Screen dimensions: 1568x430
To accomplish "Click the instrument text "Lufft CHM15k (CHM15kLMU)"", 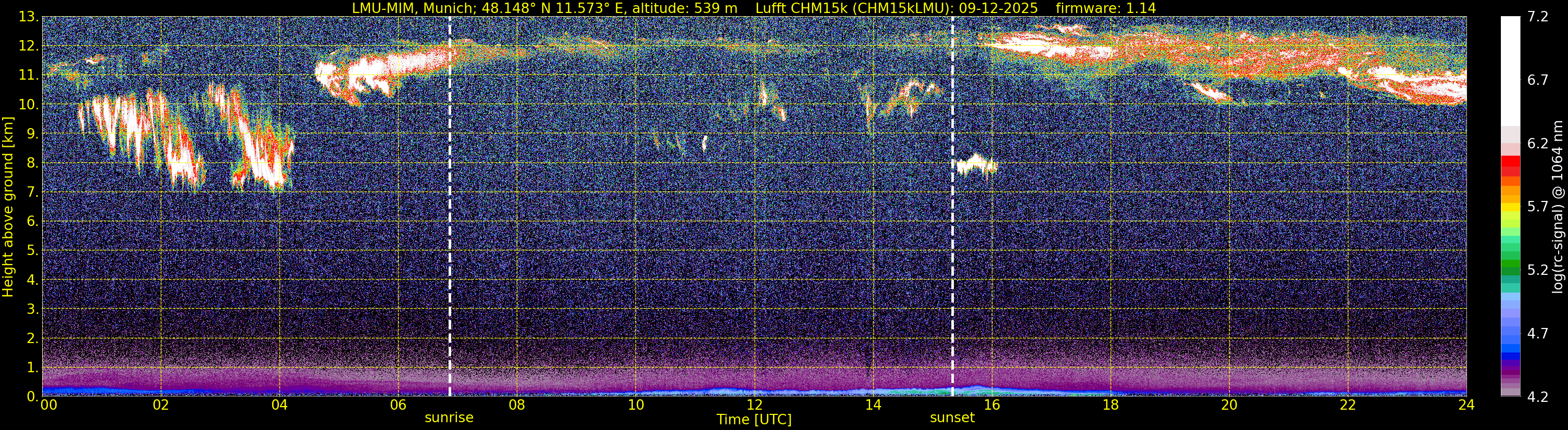I will point(854,8).
